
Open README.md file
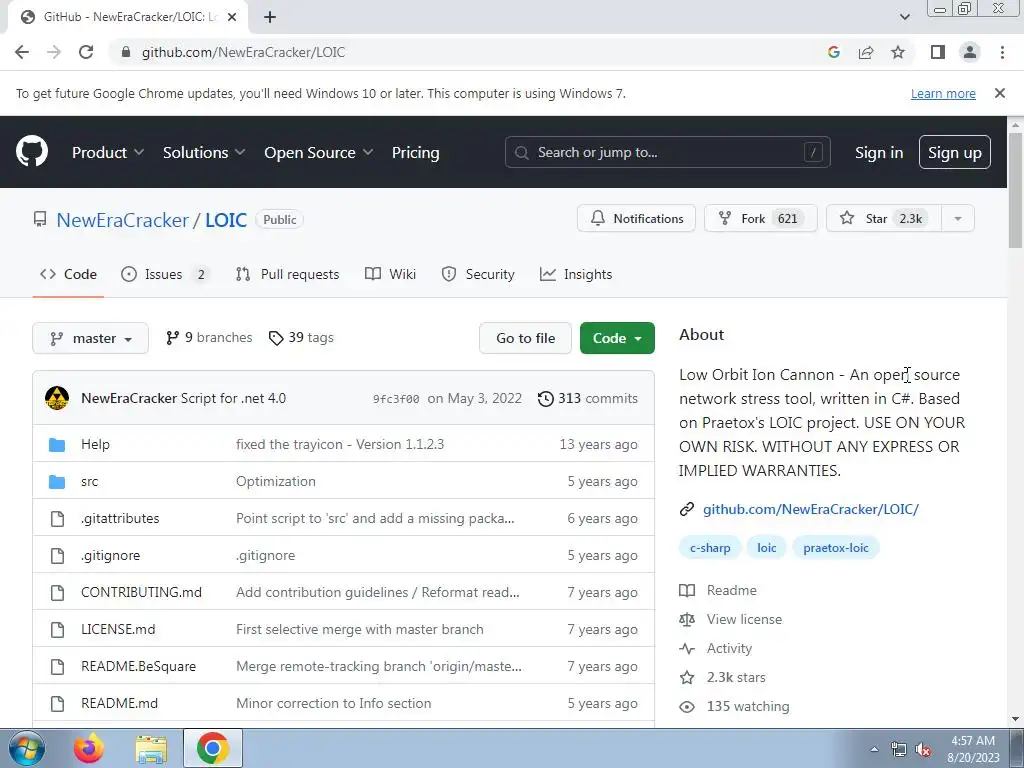(x=120, y=703)
